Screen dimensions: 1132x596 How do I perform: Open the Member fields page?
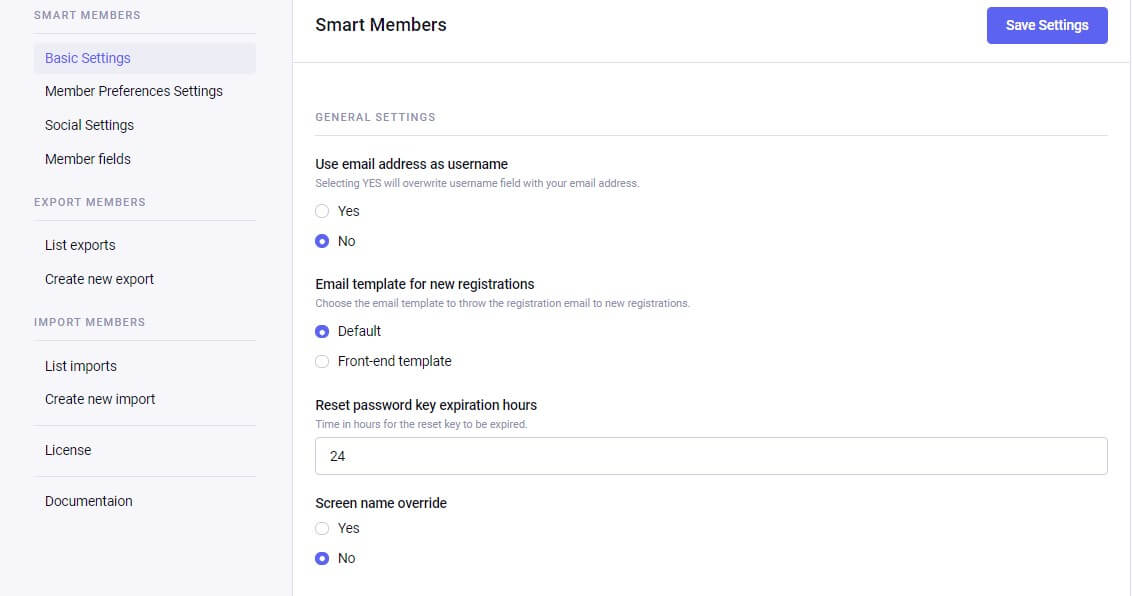pos(88,159)
